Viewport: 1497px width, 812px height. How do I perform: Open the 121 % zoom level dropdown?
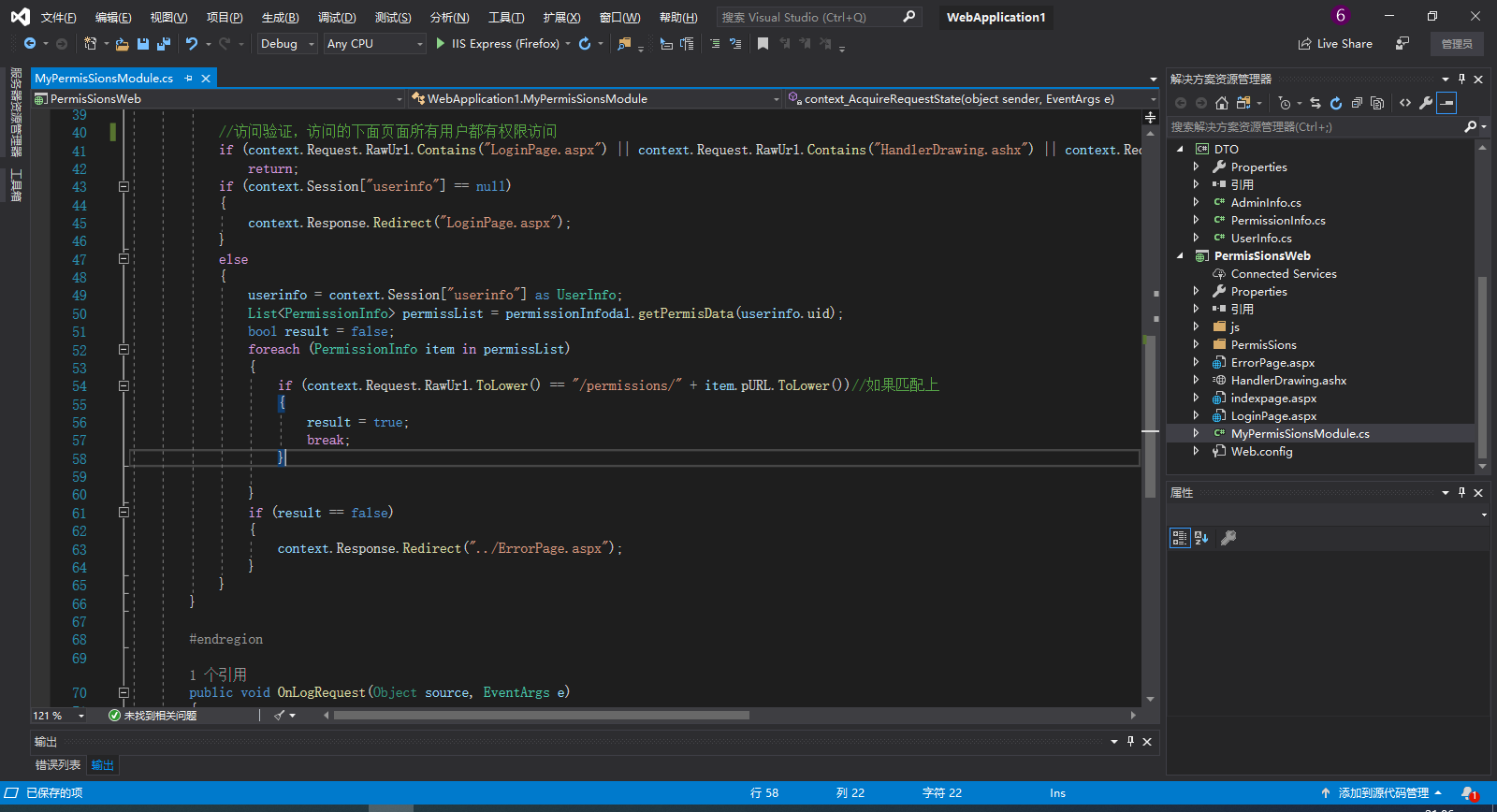(x=59, y=716)
